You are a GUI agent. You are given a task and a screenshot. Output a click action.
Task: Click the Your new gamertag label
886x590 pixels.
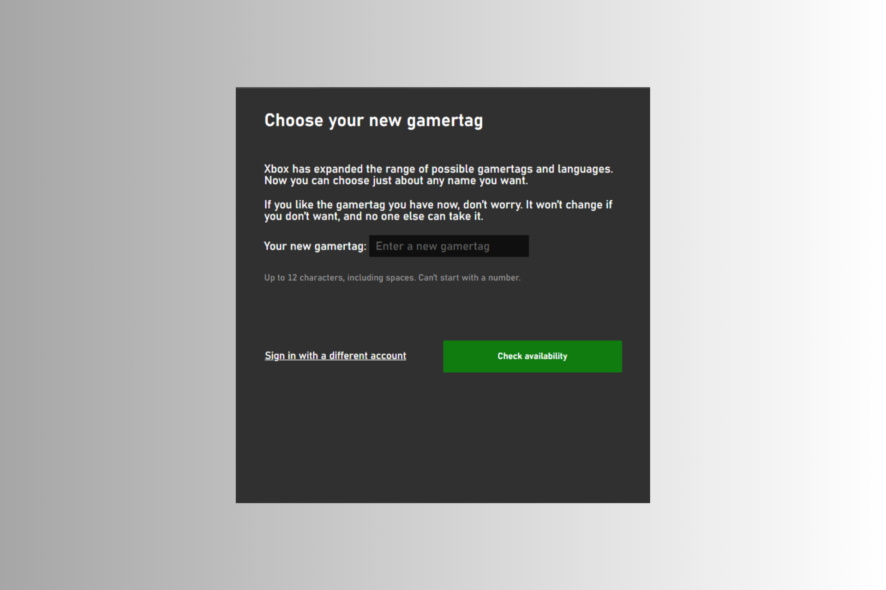[312, 245]
